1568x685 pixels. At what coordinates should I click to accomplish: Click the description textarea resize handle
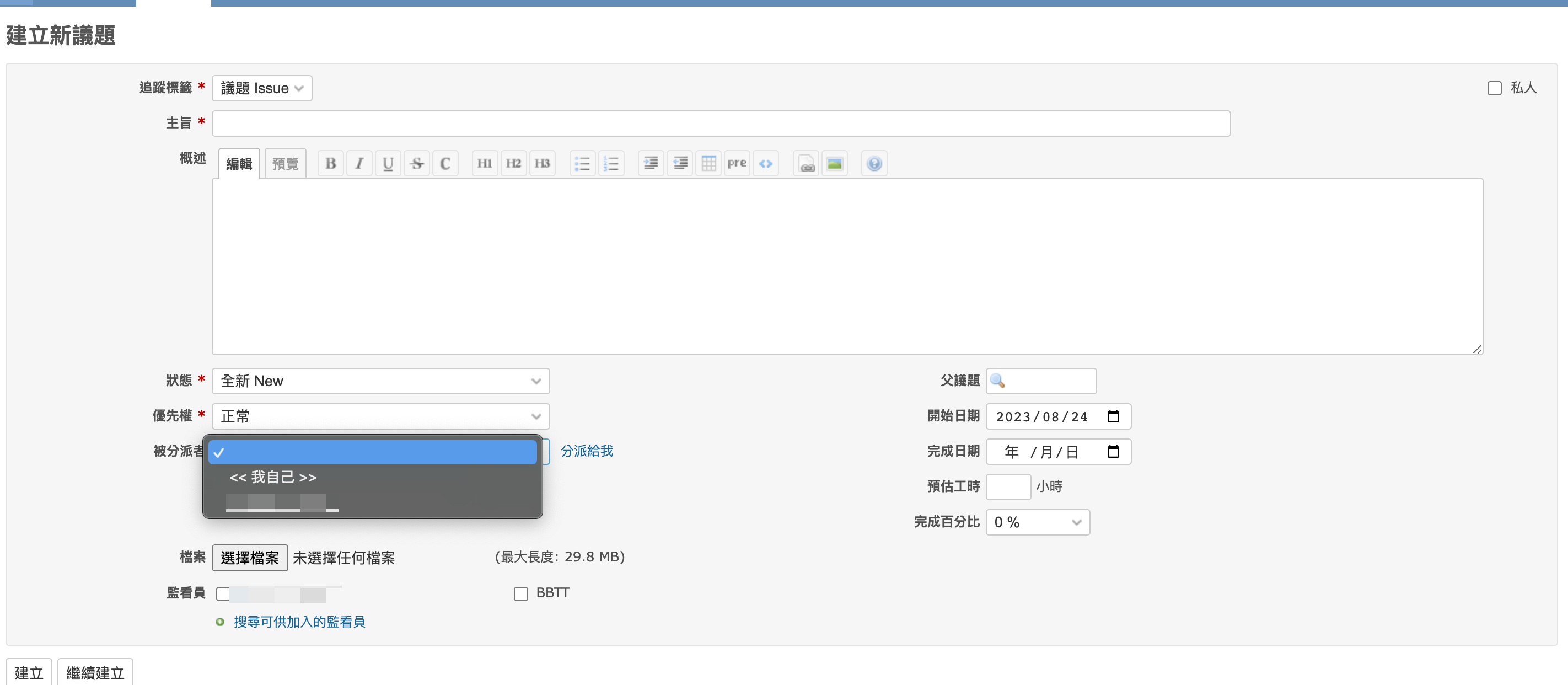coord(1477,350)
